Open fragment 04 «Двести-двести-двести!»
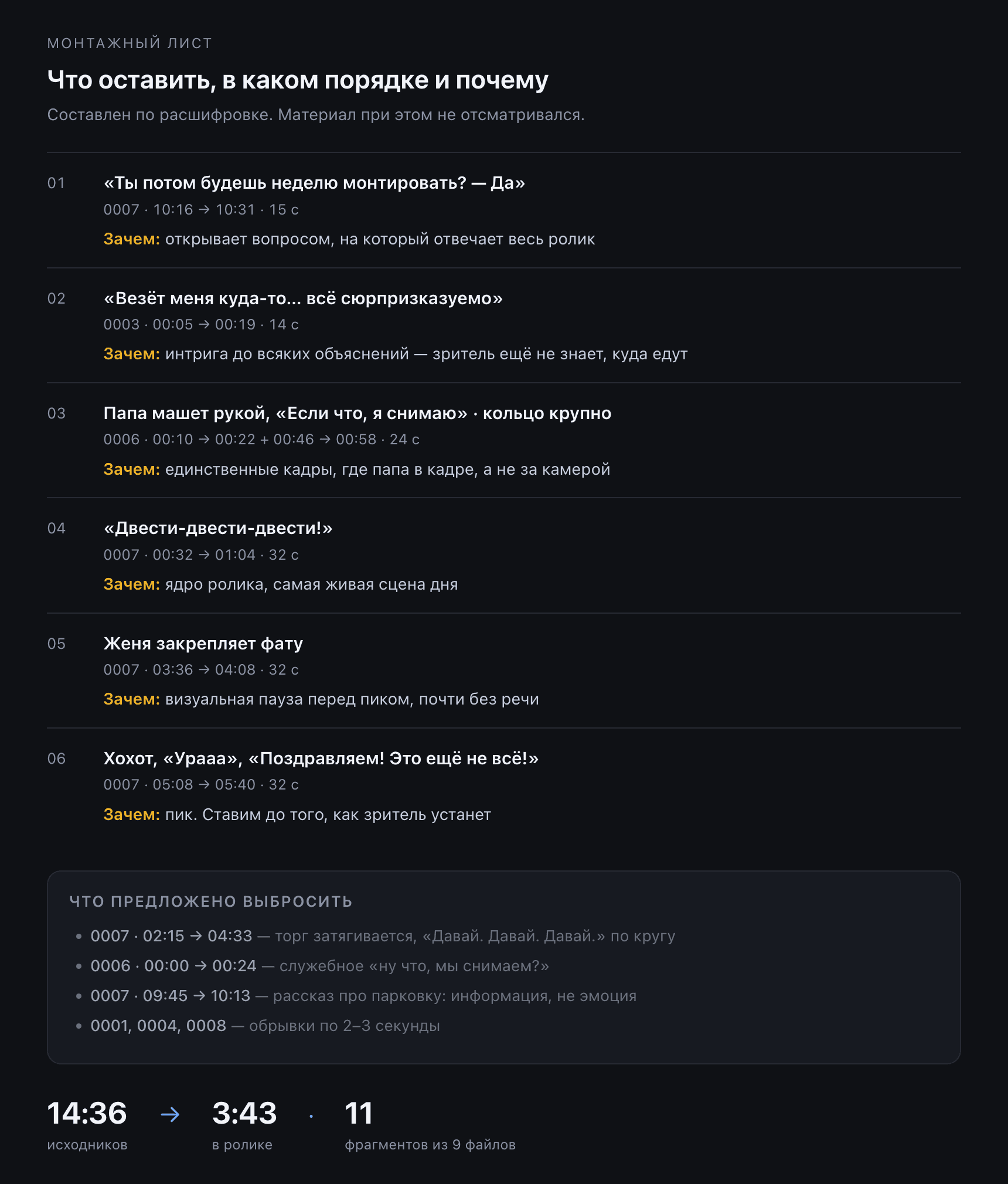The height and width of the screenshot is (1184, 1008). [218, 528]
